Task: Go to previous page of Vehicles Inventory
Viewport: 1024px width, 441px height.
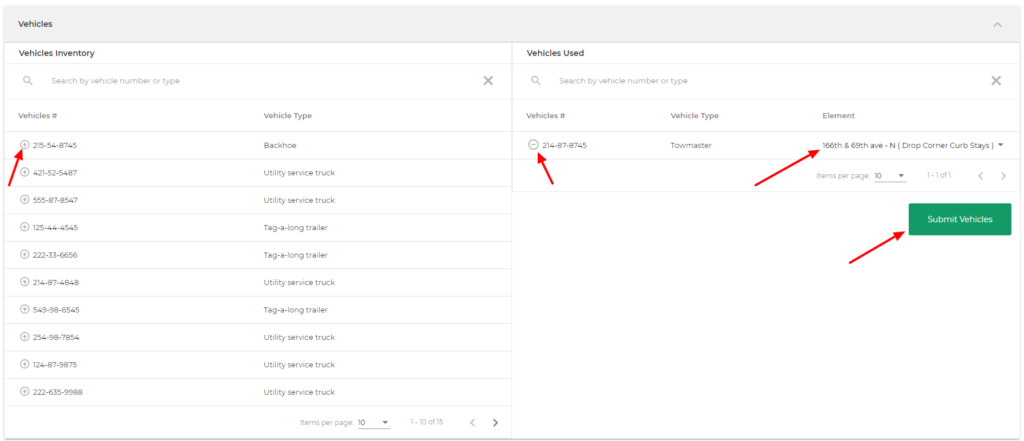Action: [x=473, y=423]
